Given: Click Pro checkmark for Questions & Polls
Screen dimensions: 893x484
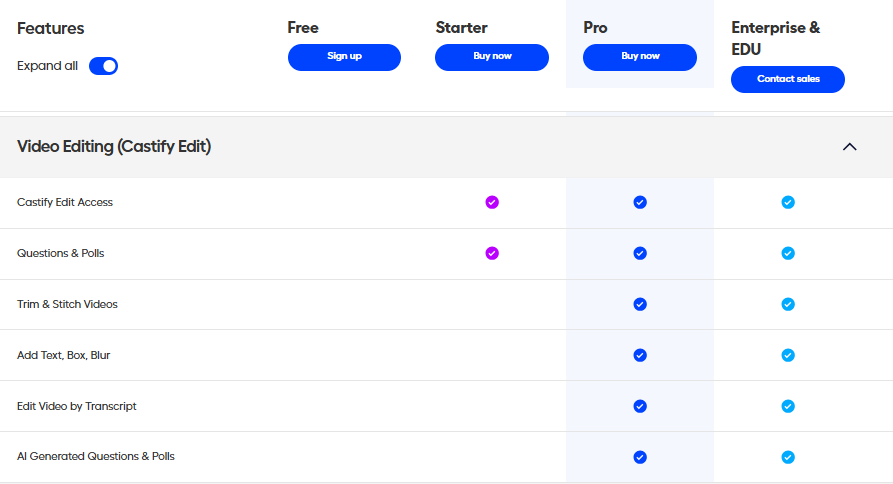Looking at the screenshot, I should coord(640,253).
